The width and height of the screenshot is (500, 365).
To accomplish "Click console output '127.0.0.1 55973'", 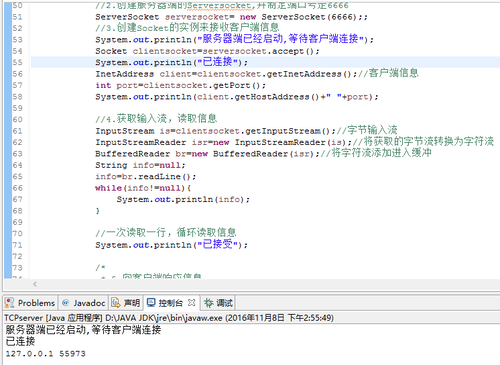I will click(x=45, y=354).
